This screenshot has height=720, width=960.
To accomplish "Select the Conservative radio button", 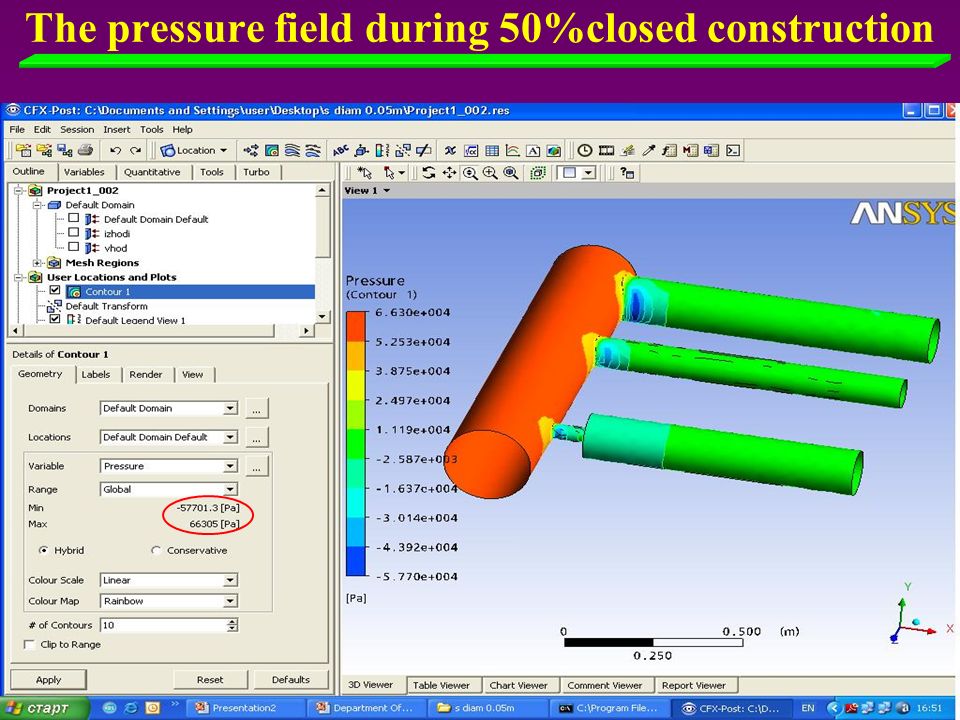I will tap(156, 550).
